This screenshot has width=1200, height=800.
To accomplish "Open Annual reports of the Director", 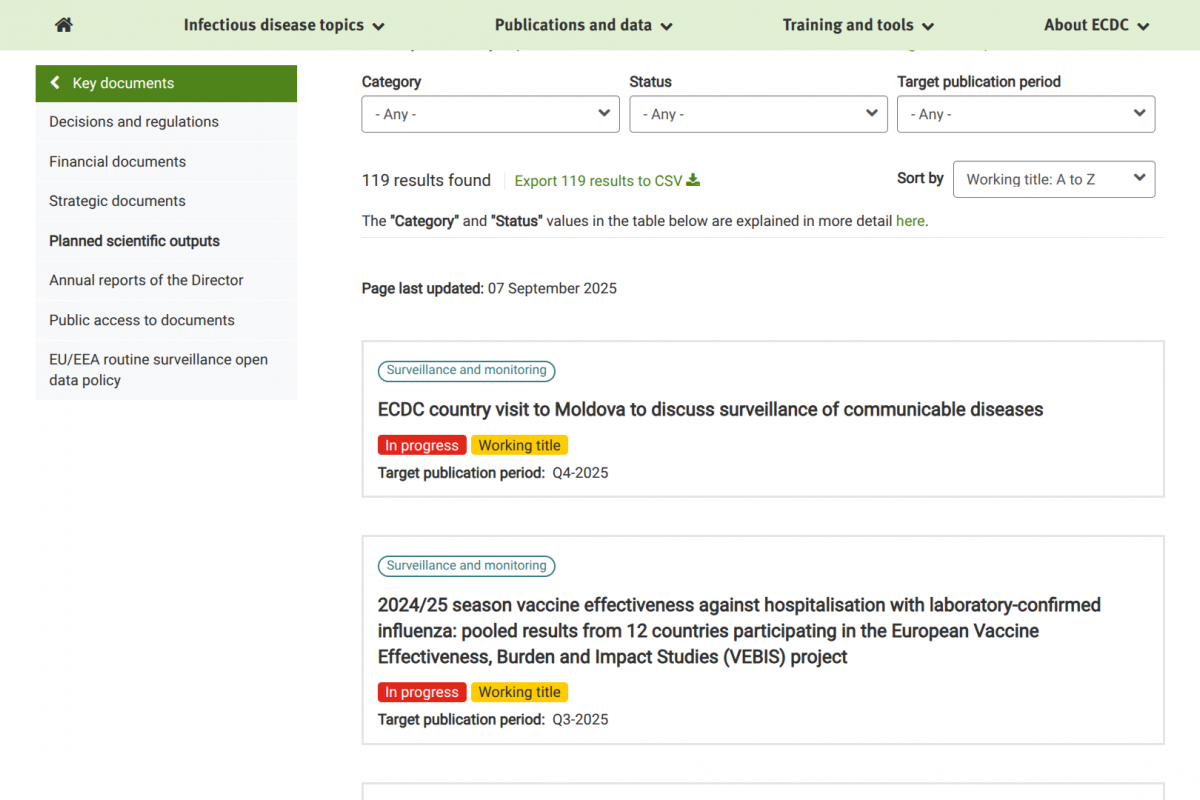I will coord(146,280).
